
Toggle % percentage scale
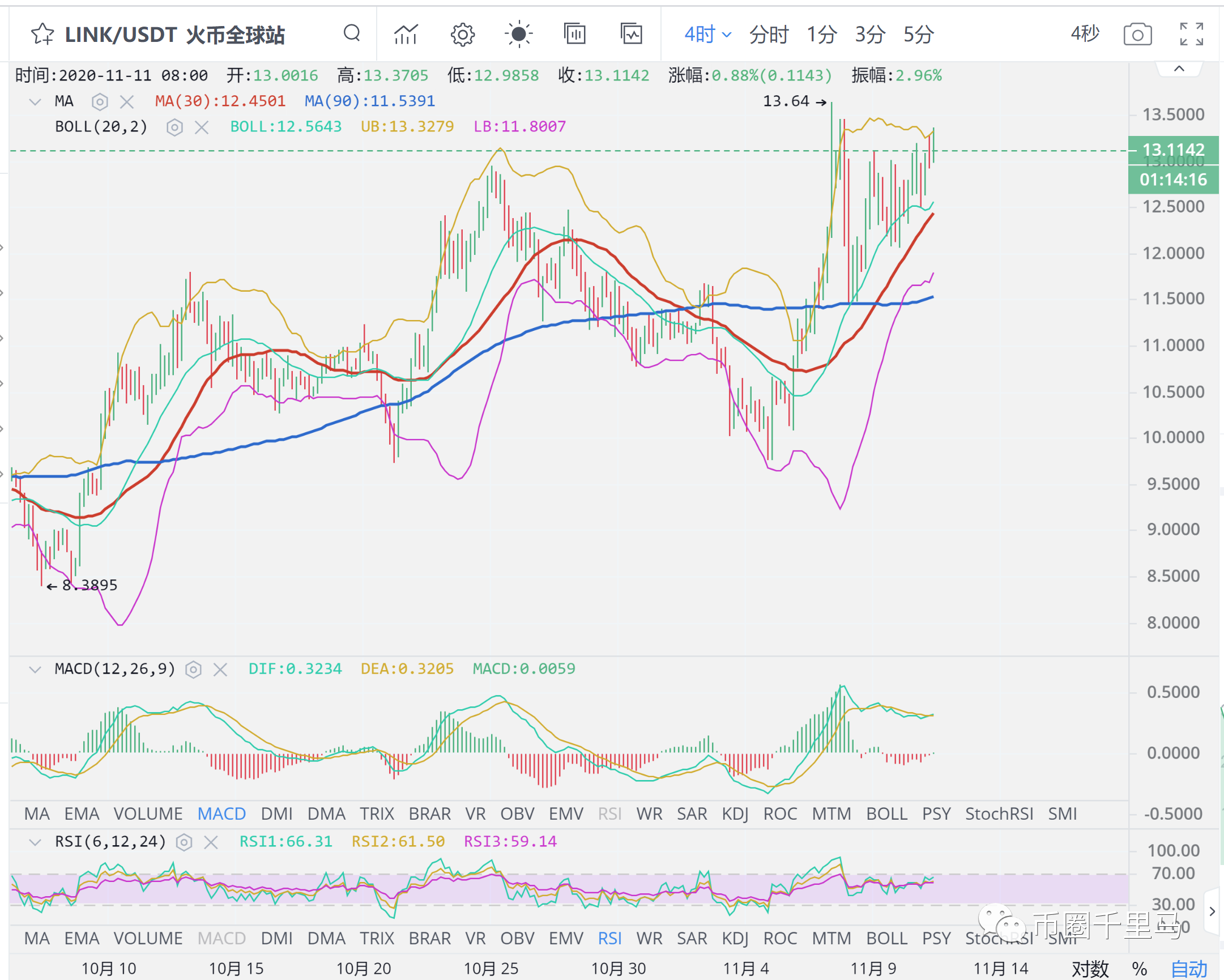1139,969
